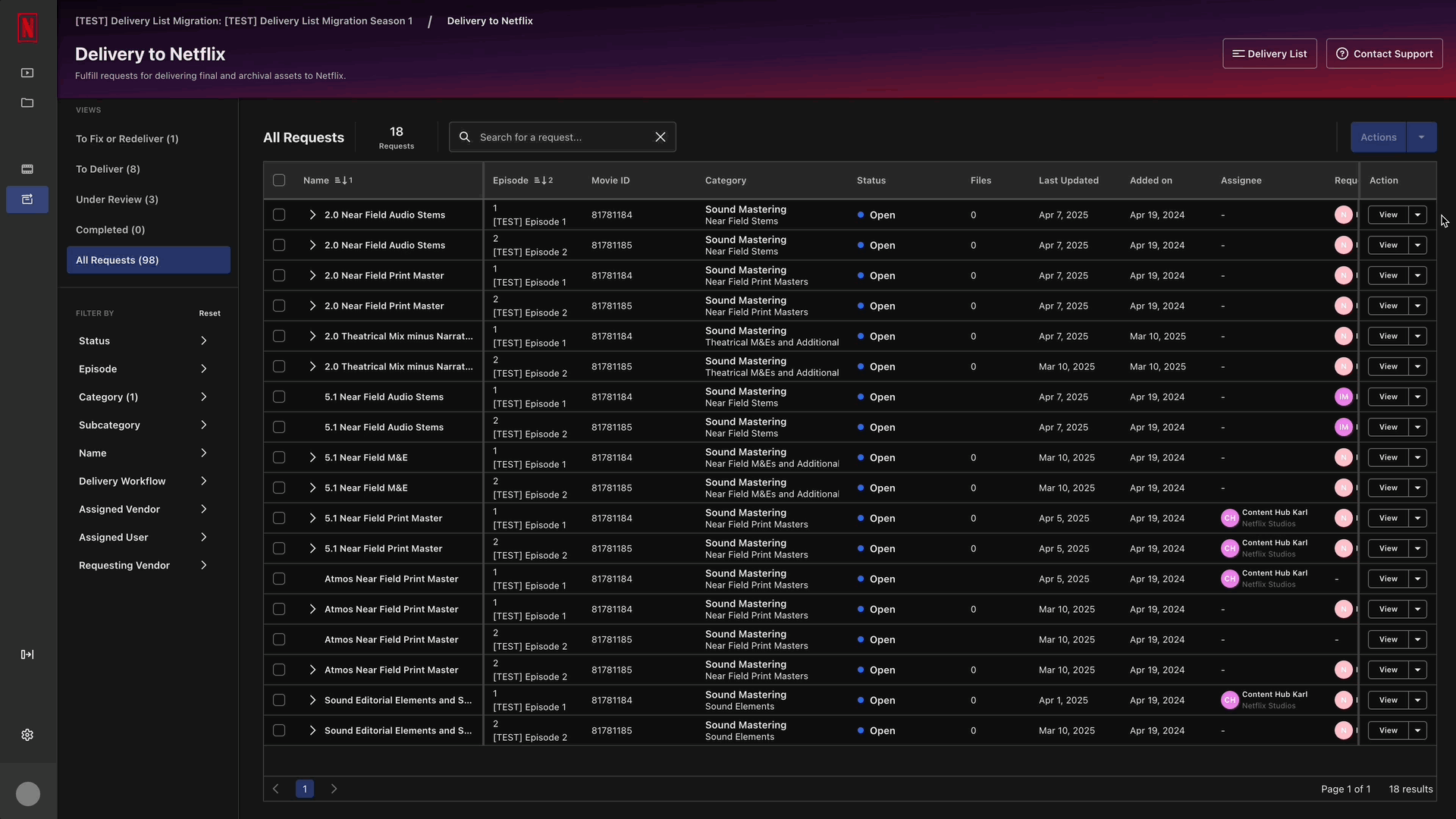Open the video player sidebar icon
This screenshot has width=1456, height=819.
tap(27, 73)
